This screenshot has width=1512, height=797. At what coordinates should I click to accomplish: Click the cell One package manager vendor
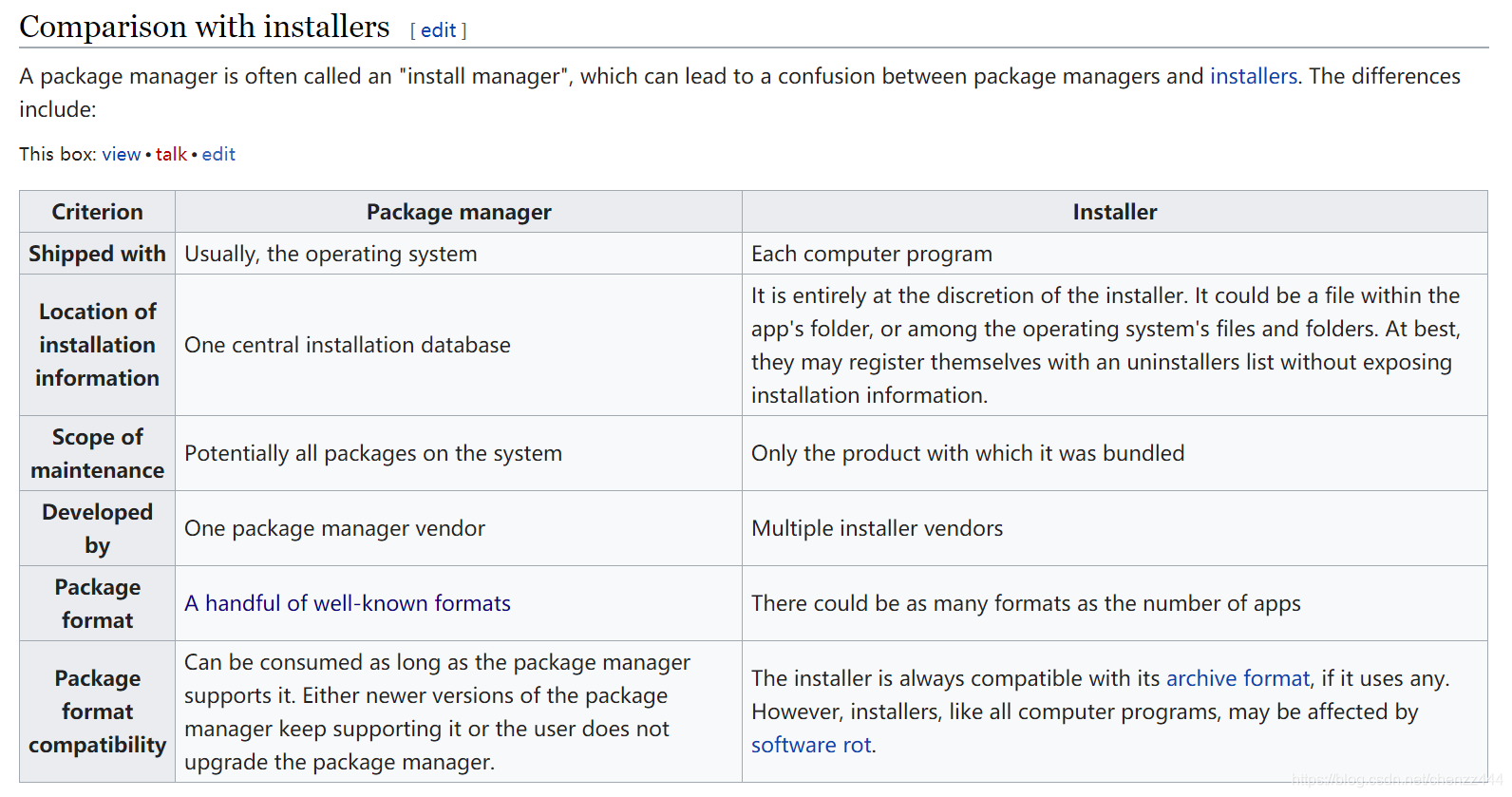pyautogui.click(x=459, y=528)
